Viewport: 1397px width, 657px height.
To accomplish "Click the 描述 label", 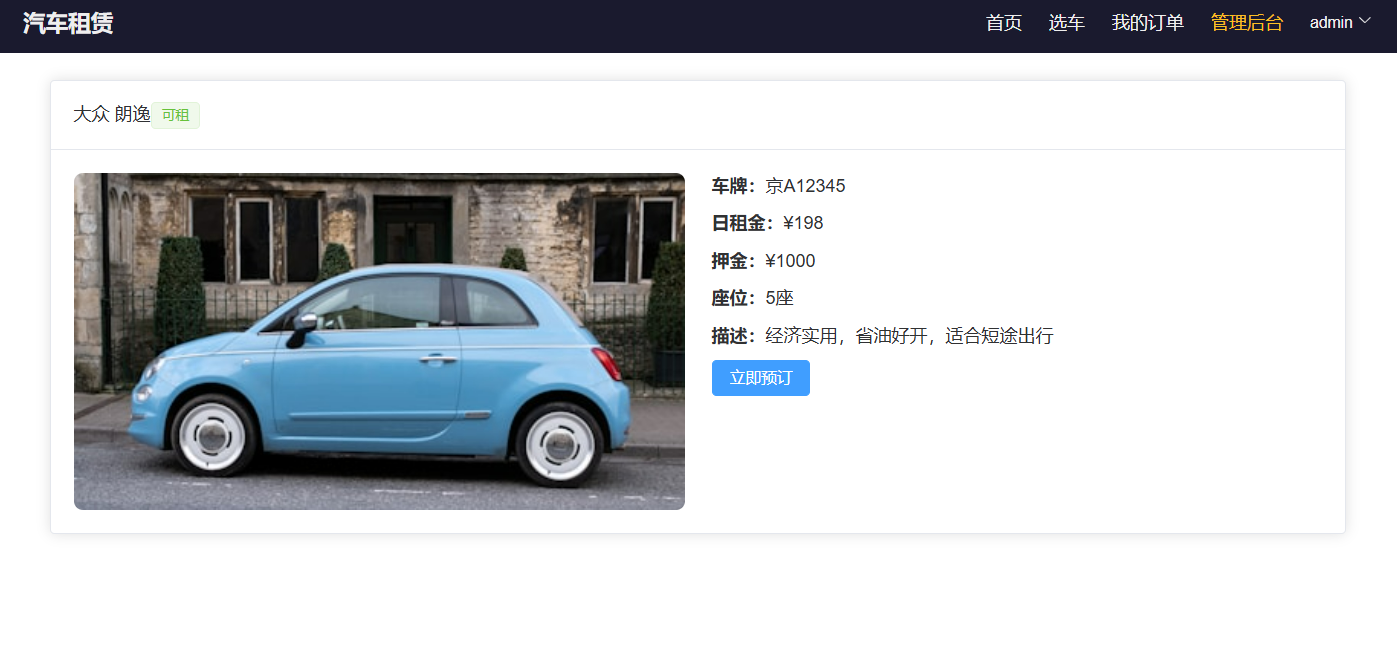I will (734, 336).
